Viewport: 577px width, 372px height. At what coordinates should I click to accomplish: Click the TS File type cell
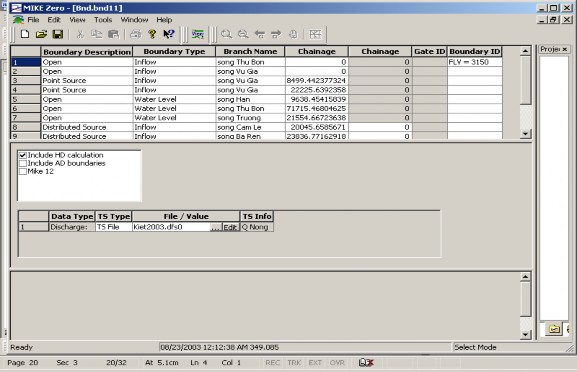click(x=113, y=227)
